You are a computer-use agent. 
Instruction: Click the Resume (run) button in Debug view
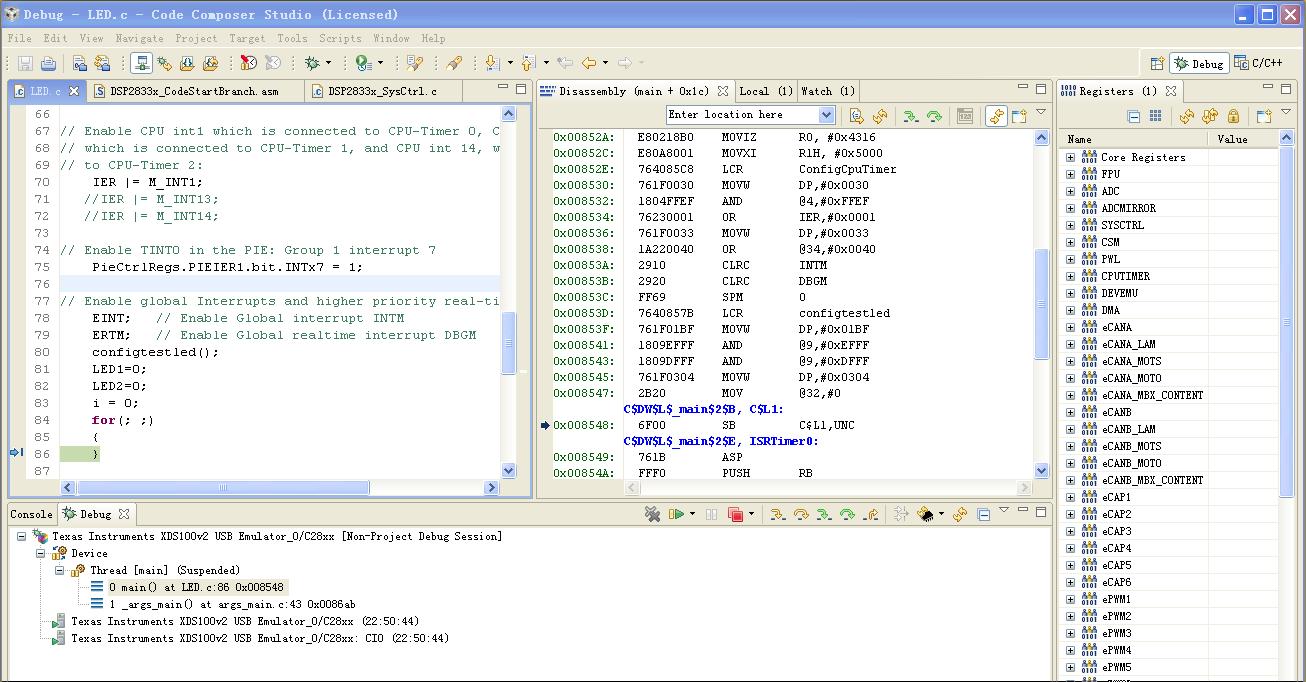coord(677,514)
